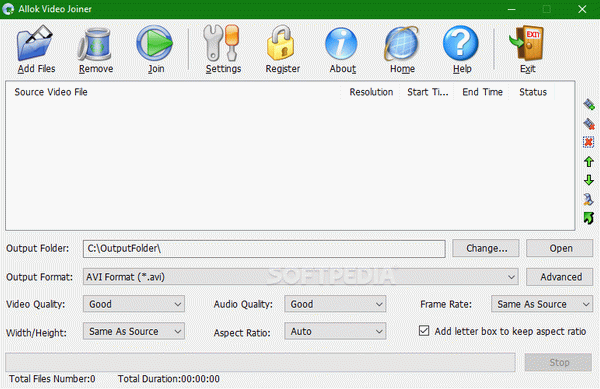Viewport: 600px width, 389px height.
Task: Click the Total Files Number:0 status text
Action: point(52,379)
